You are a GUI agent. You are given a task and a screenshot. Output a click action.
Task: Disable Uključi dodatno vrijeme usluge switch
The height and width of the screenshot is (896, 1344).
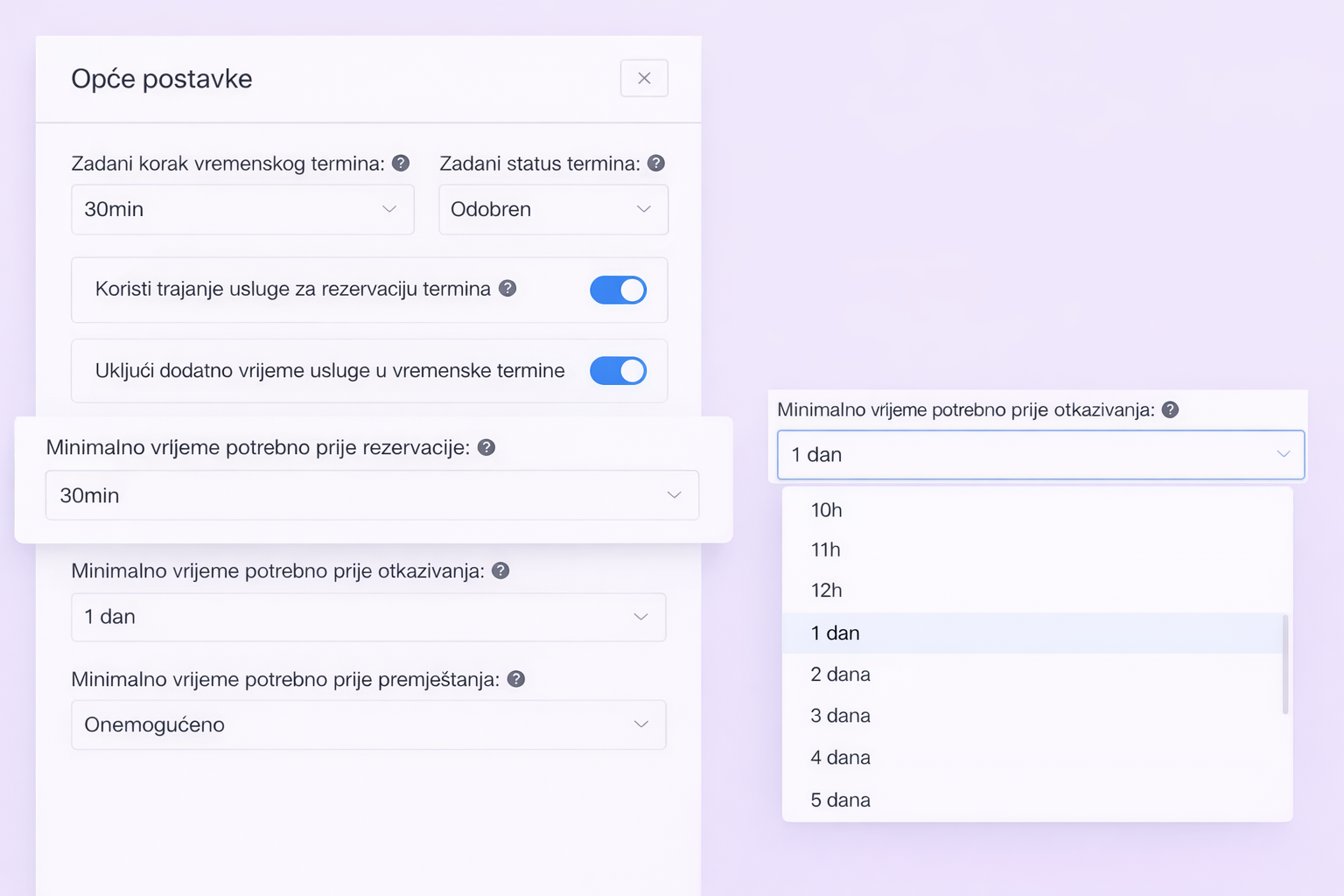[618, 371]
